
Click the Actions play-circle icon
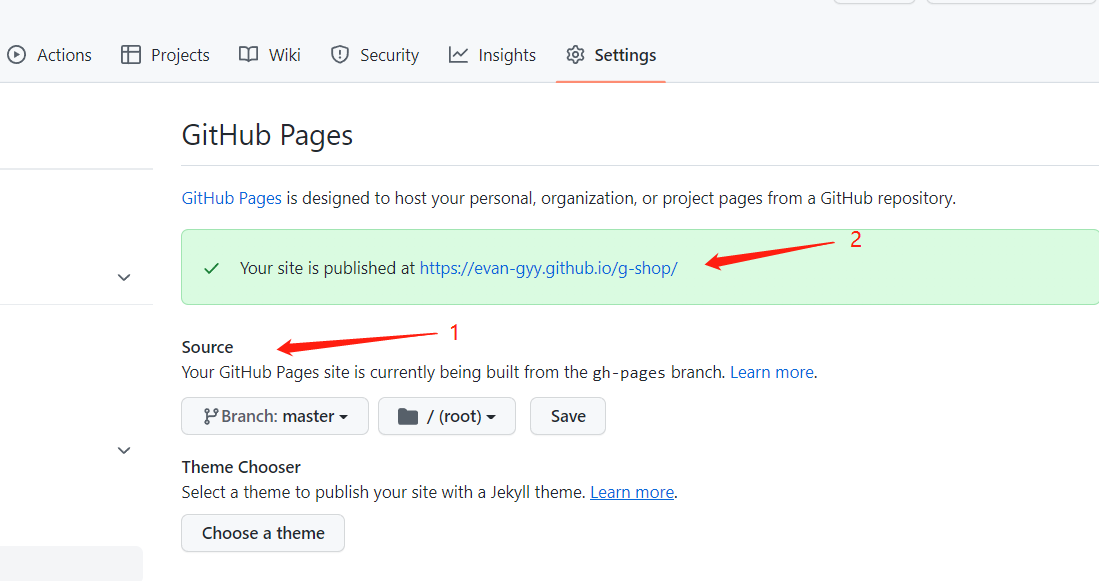(x=16, y=55)
